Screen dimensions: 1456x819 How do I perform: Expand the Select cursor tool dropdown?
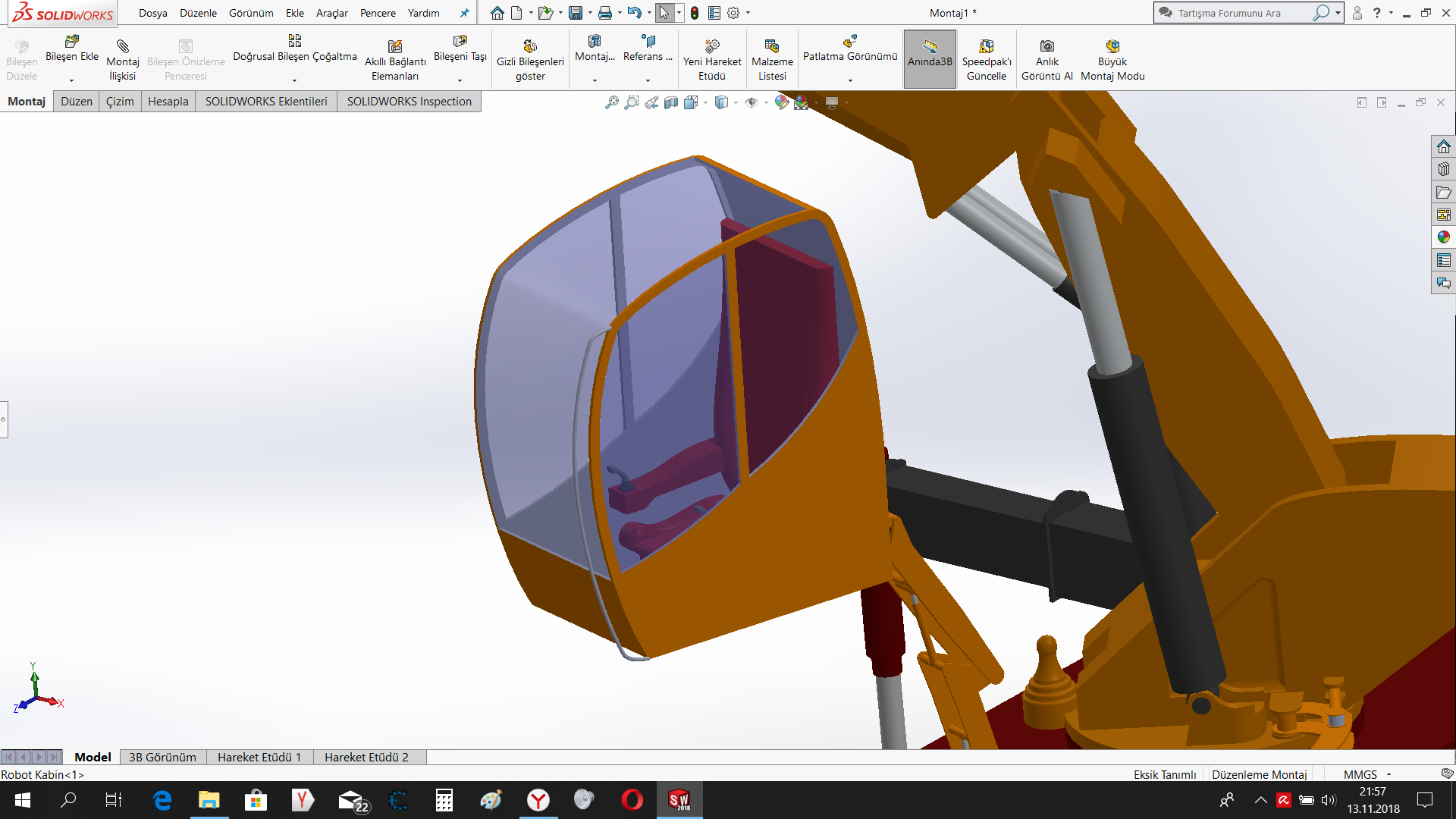(x=679, y=13)
